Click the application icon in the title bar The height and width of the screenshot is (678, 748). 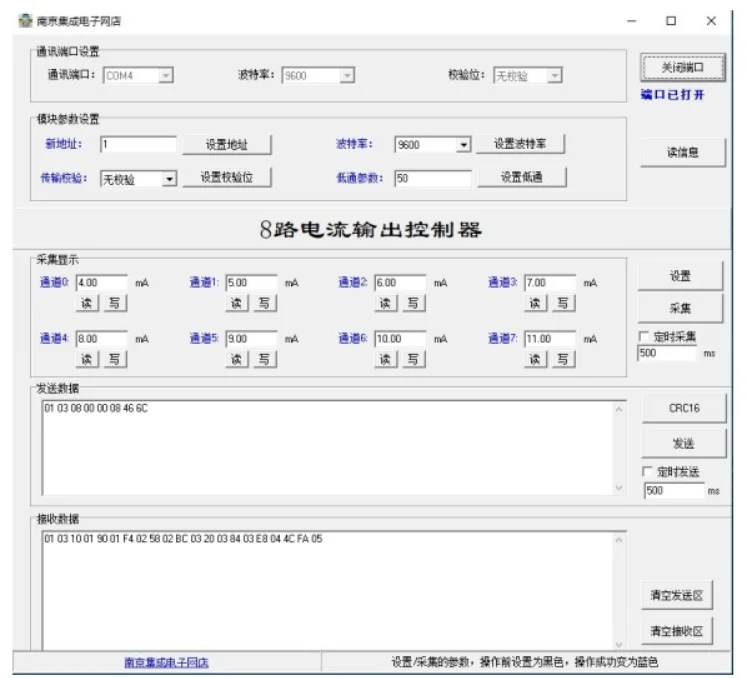[25, 21]
